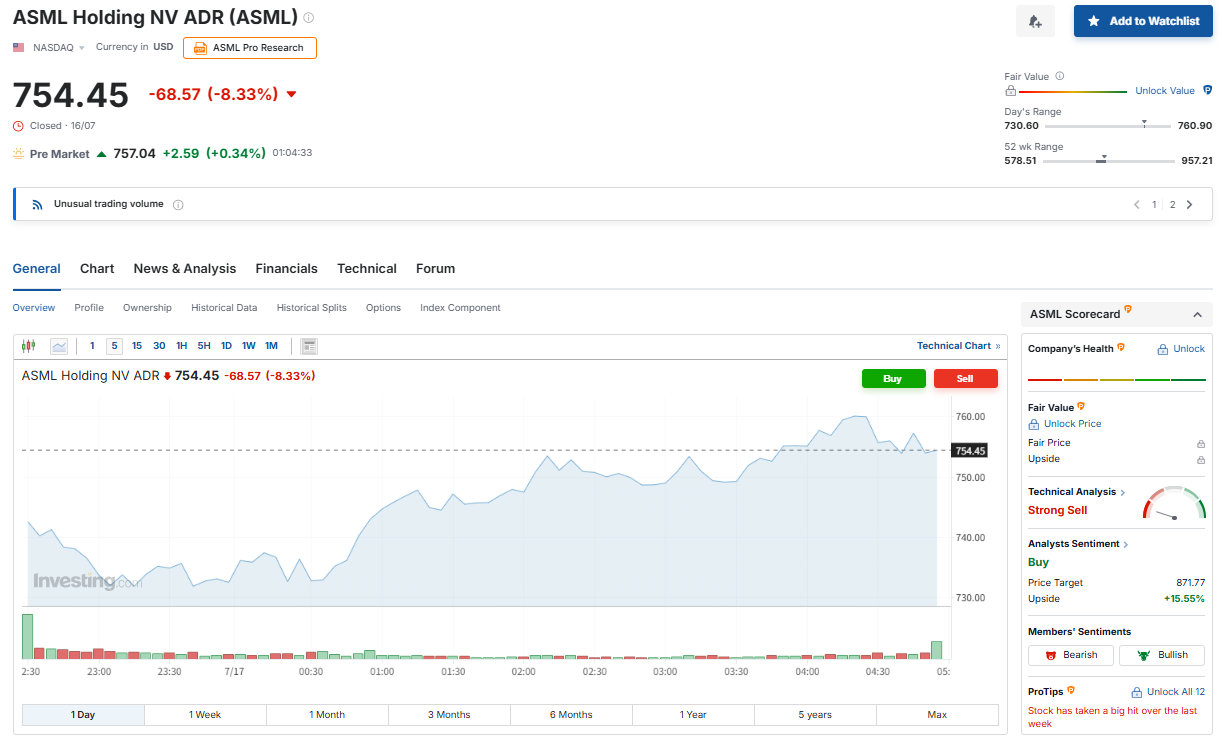Click the red Sell button

point(965,379)
